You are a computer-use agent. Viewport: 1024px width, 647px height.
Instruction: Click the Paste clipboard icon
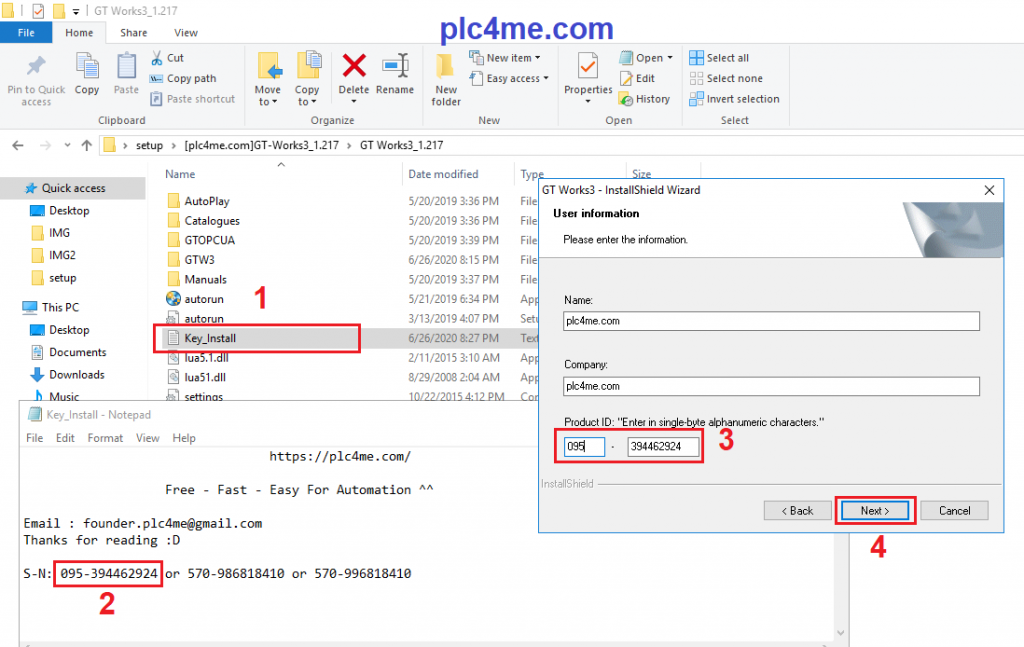(126, 67)
